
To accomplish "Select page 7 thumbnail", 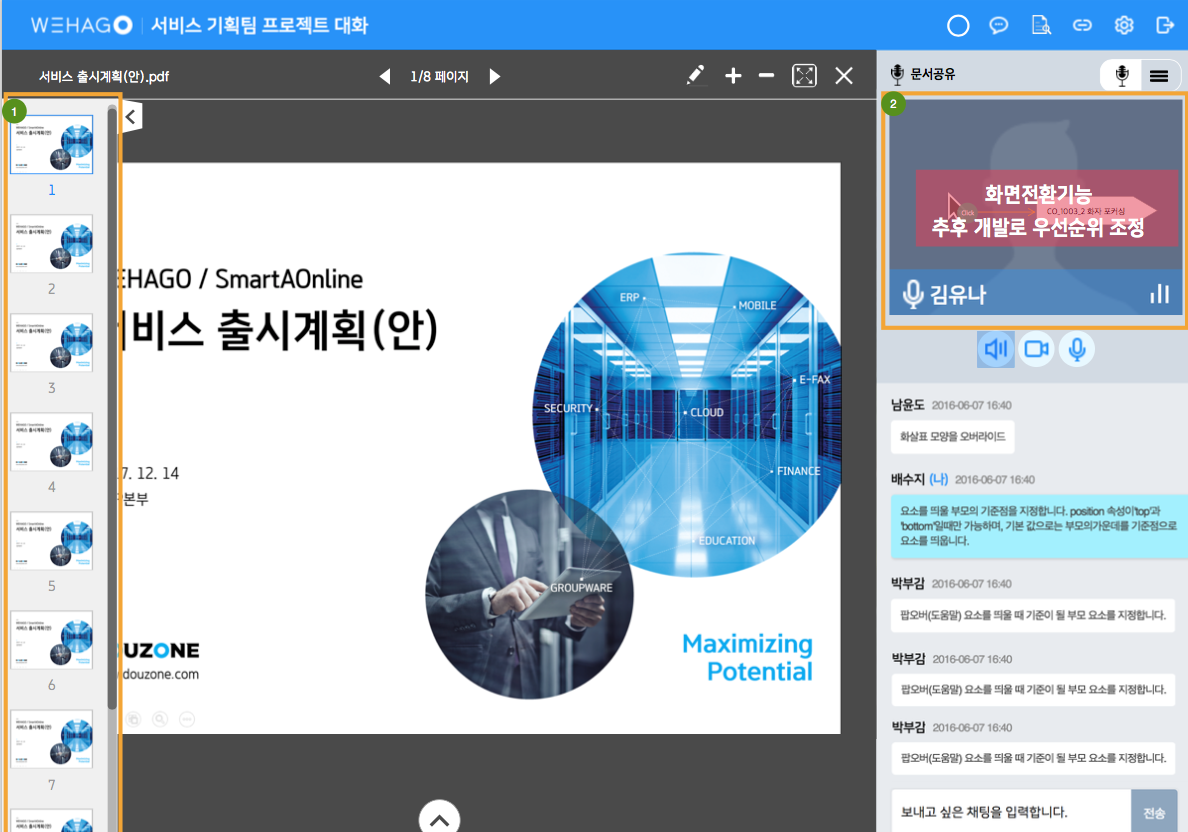I will click(x=52, y=739).
